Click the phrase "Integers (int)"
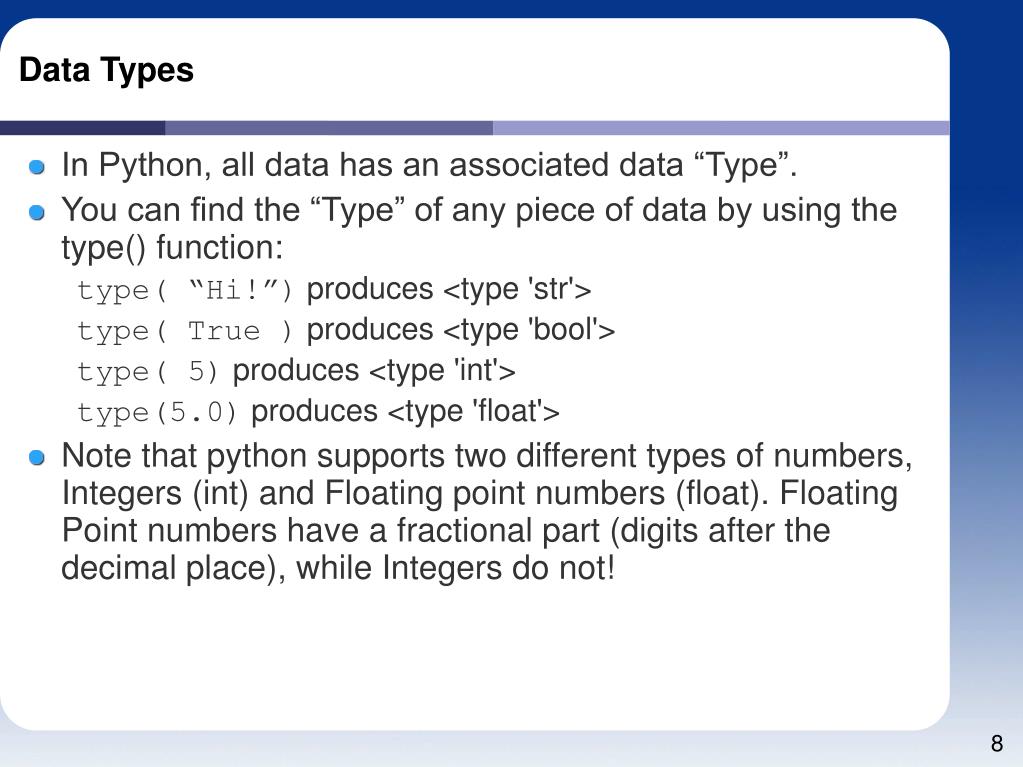 (155, 494)
